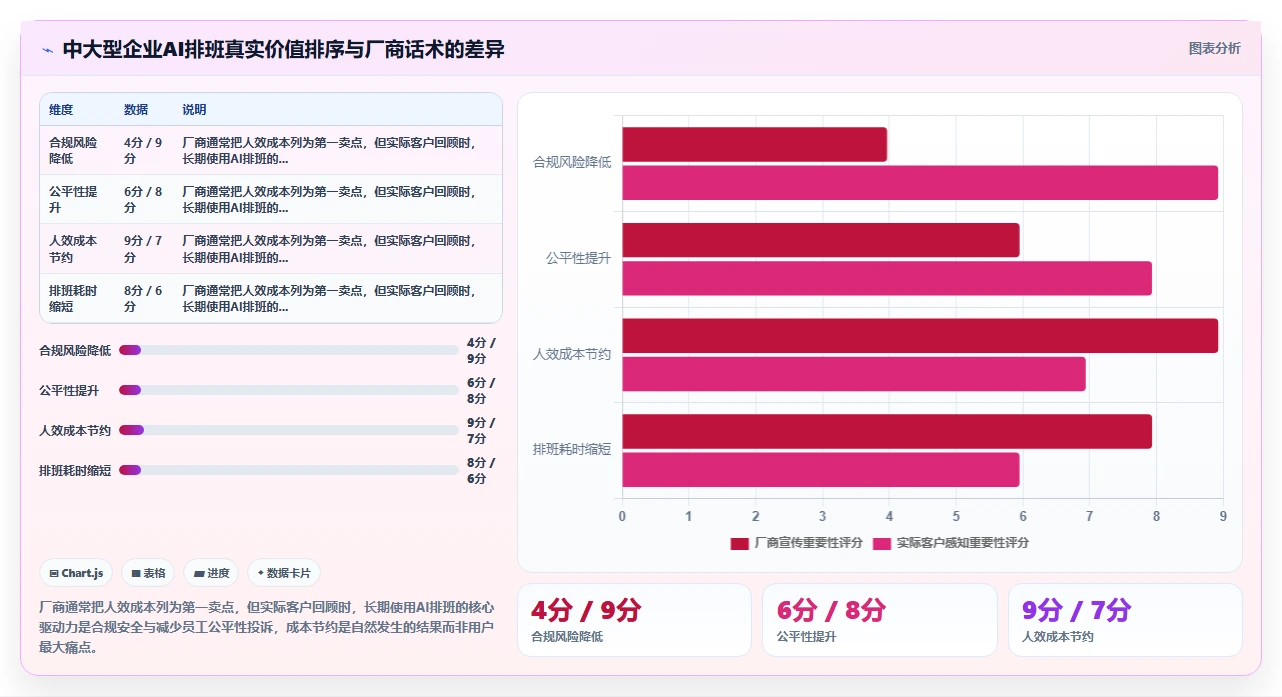Click the 合规风险降低 progress bar
1282x697 pixels.
pos(289,350)
